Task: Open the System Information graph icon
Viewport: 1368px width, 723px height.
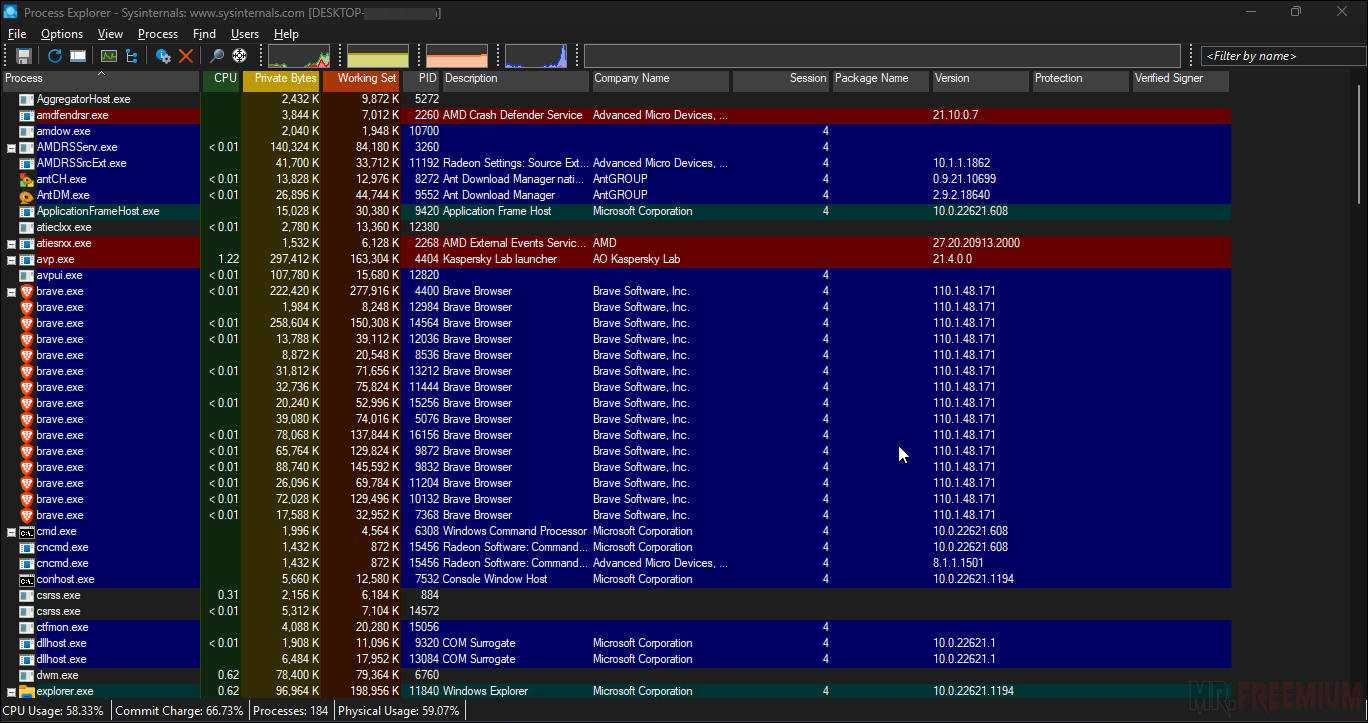Action: [108, 56]
